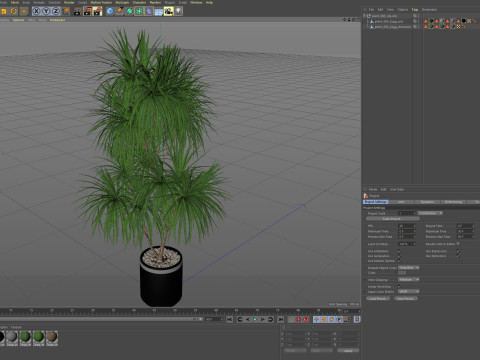Play animation forwards

click(255, 319)
